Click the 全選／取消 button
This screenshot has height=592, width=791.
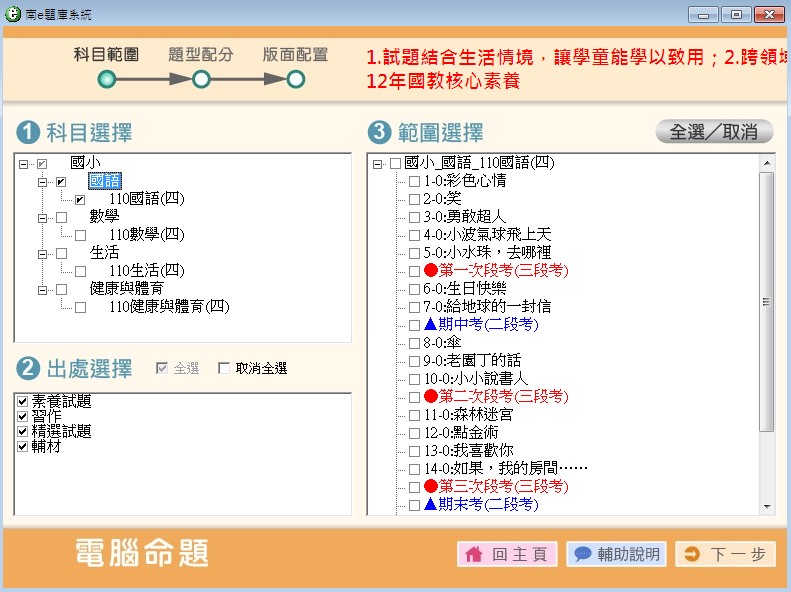click(x=714, y=132)
